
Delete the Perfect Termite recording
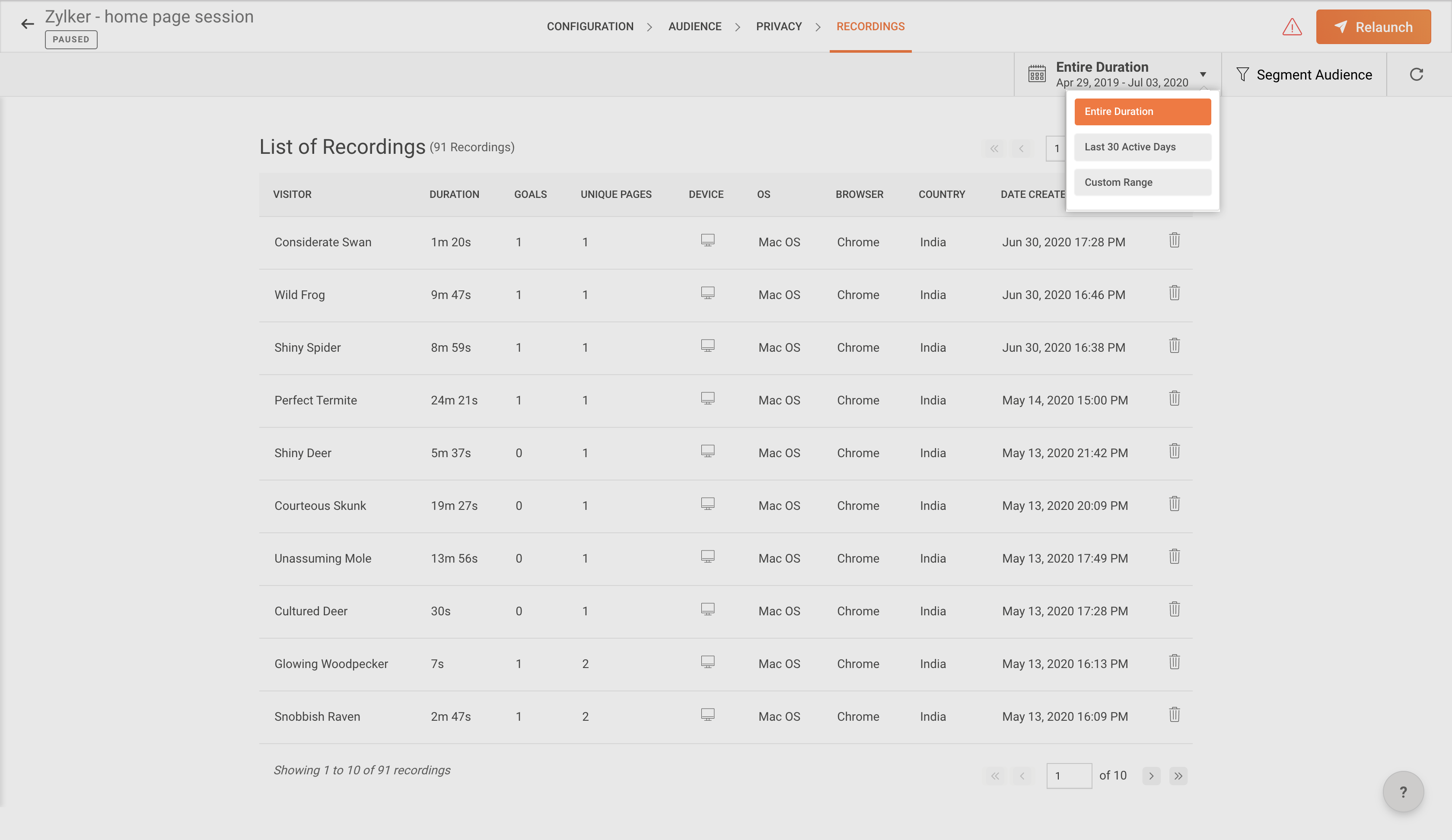1174,399
